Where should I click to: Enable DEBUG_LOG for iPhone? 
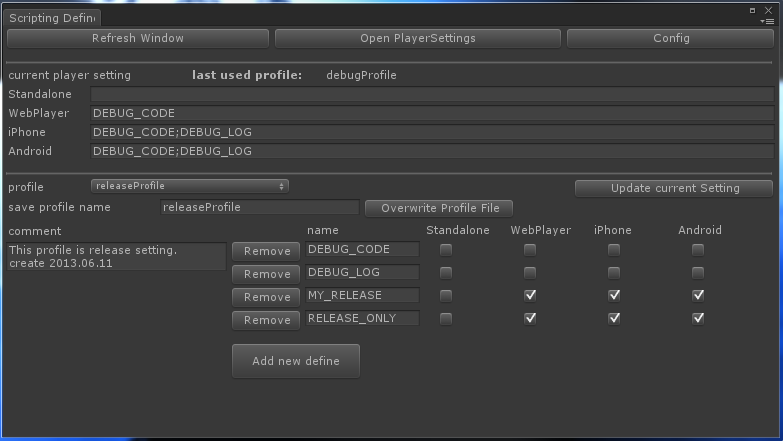(614, 273)
